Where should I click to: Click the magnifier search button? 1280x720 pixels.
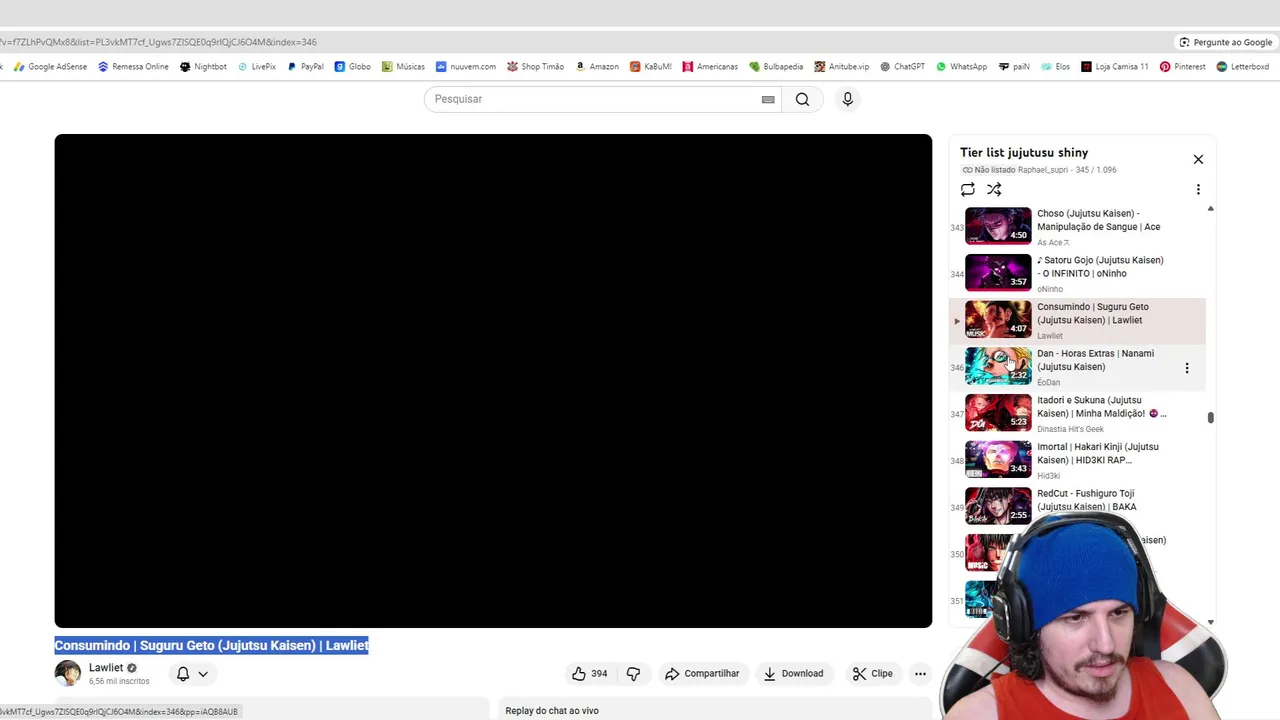pos(802,99)
